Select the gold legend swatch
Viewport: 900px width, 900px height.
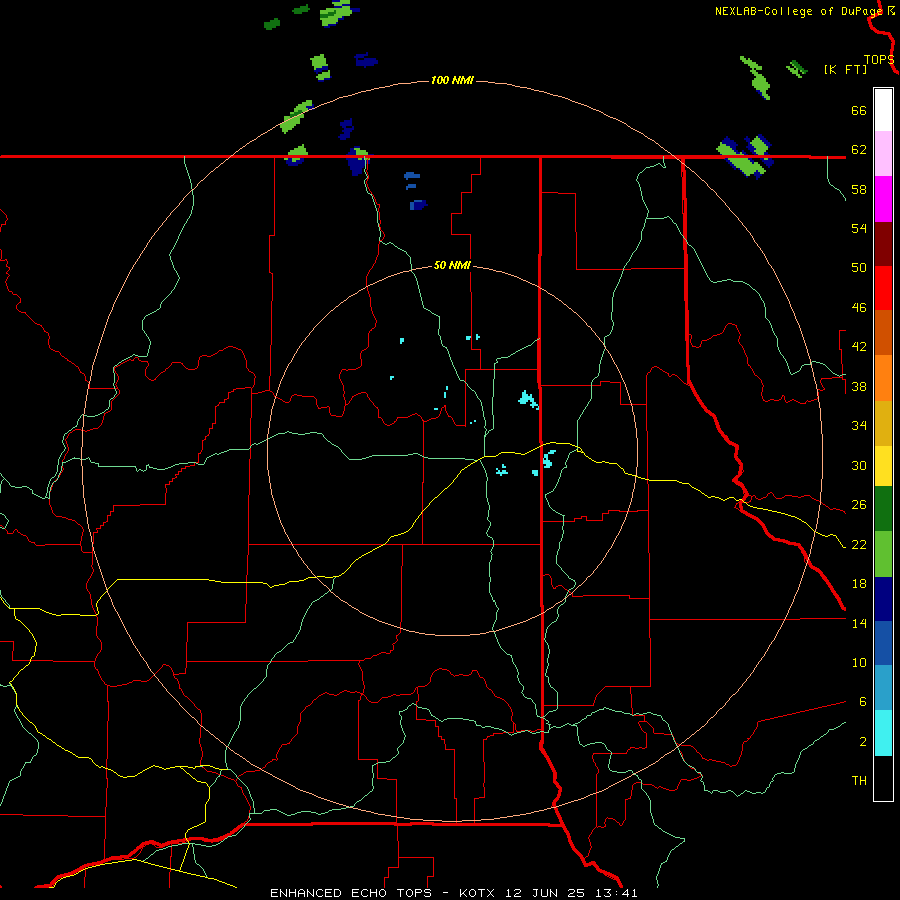(x=883, y=424)
